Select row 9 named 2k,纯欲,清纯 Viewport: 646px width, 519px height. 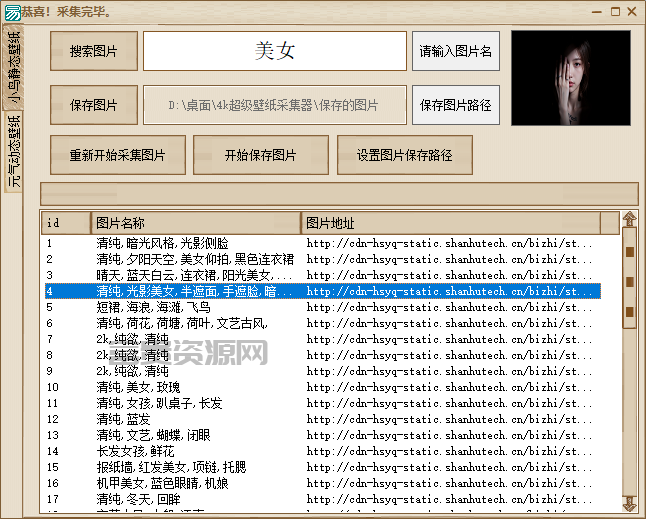coord(323,371)
